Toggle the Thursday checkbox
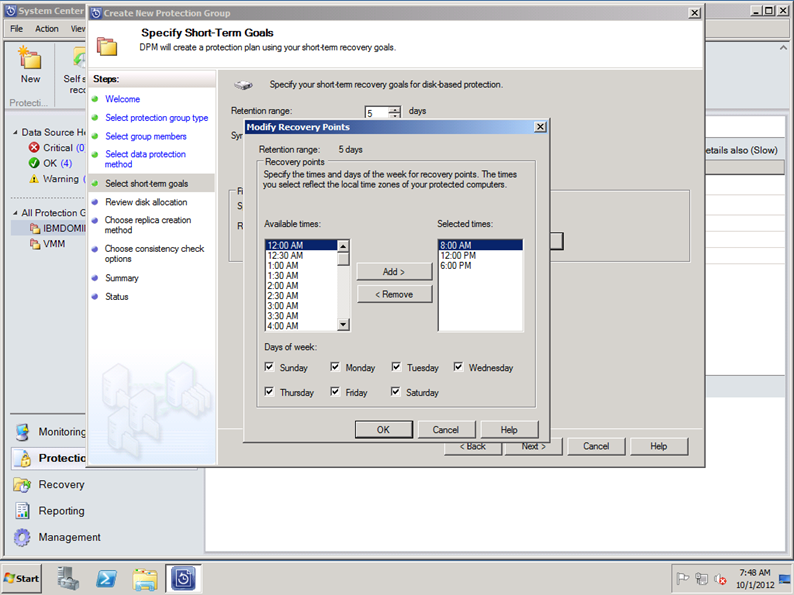The width and height of the screenshot is (794, 595). click(269, 391)
